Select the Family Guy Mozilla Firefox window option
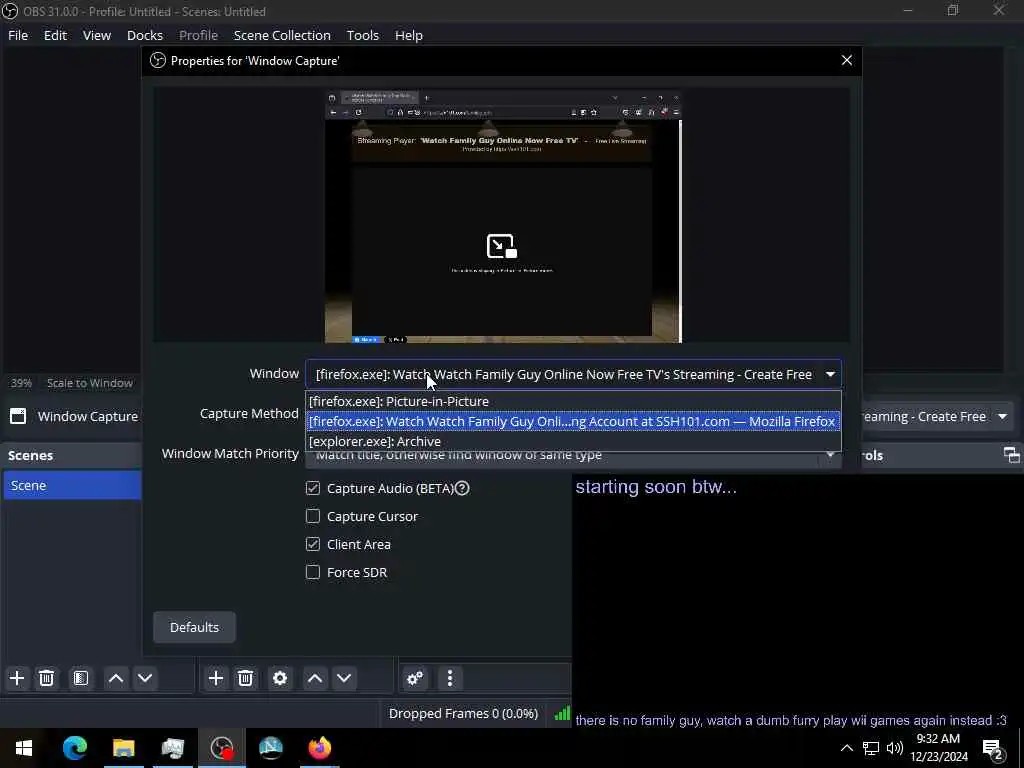 point(573,421)
